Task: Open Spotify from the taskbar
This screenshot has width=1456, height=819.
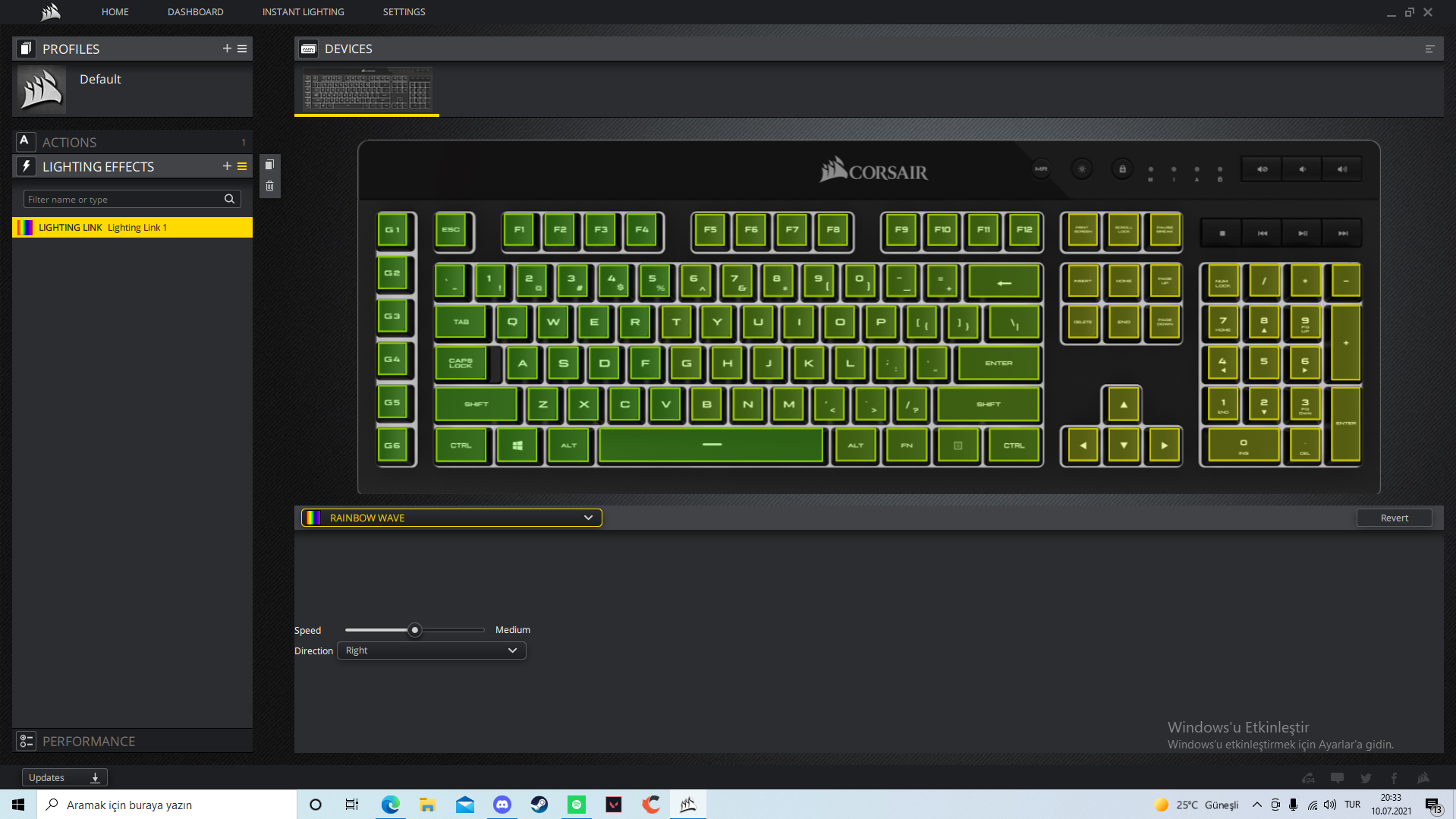Action: click(x=577, y=805)
